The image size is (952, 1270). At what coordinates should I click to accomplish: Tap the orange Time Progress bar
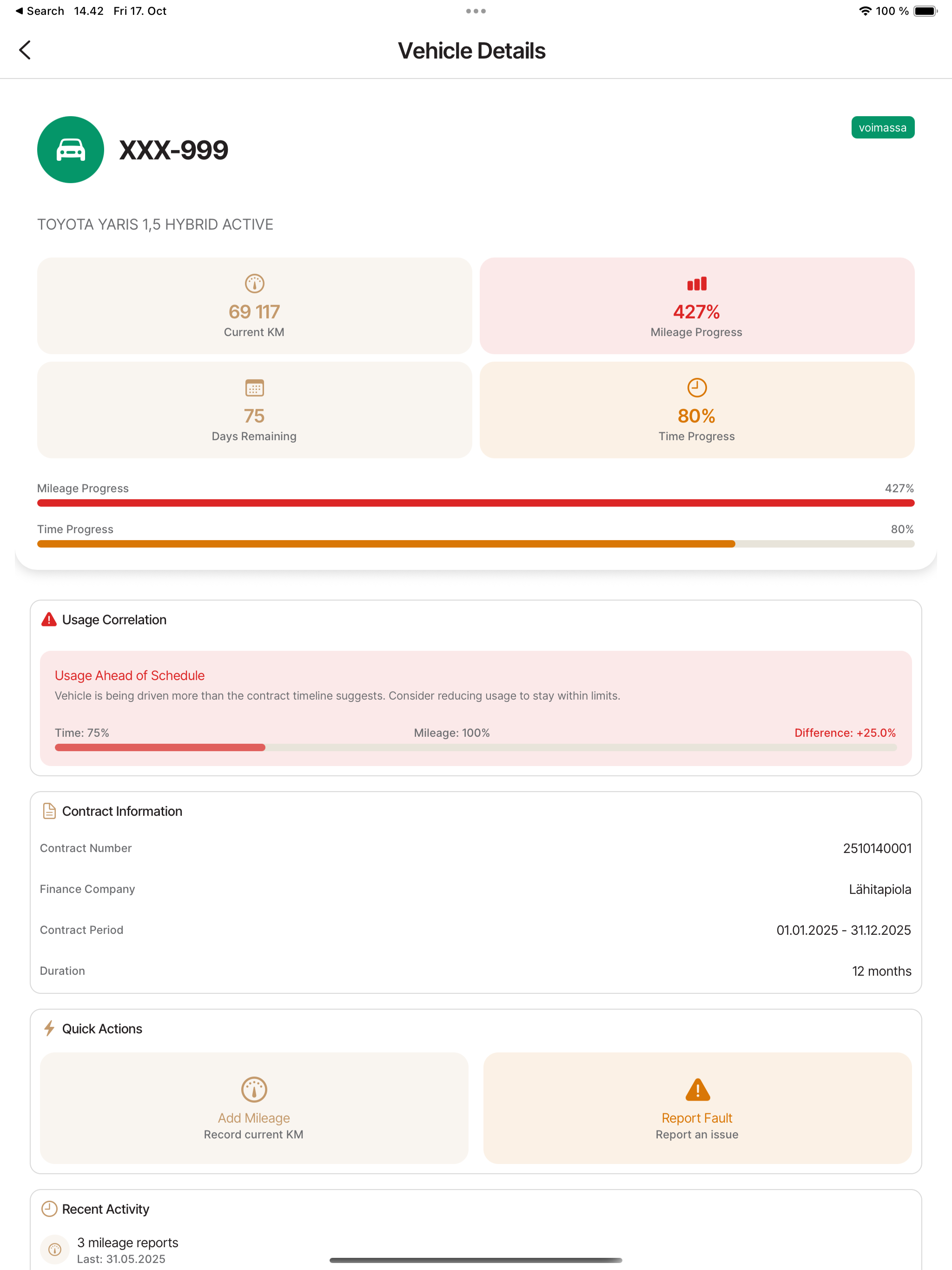pos(476,544)
